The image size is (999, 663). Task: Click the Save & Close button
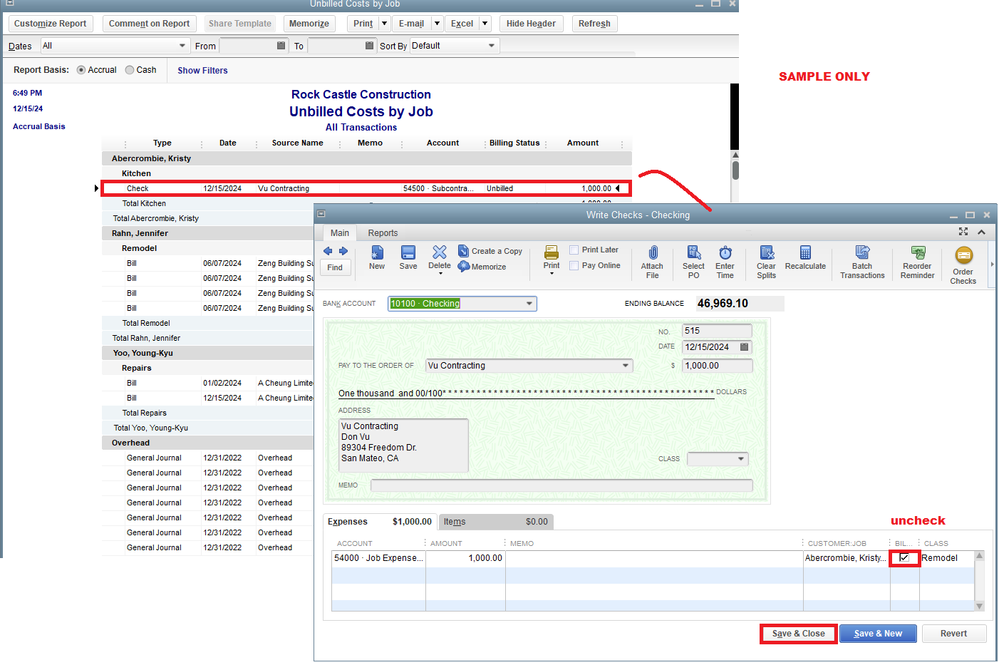pos(797,633)
